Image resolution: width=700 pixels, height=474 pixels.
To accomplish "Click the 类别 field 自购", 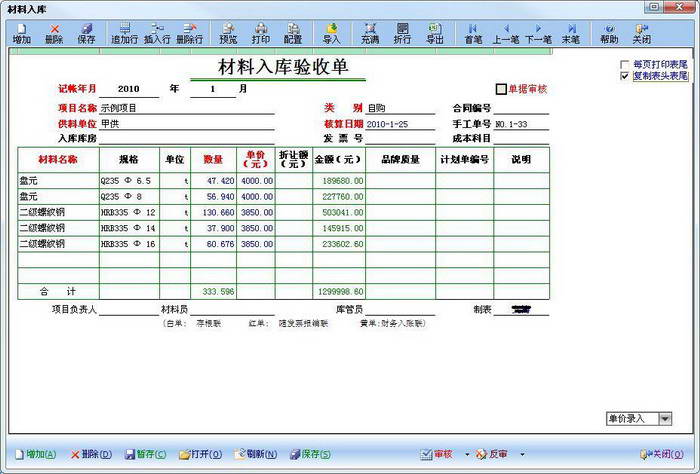I will coord(400,108).
